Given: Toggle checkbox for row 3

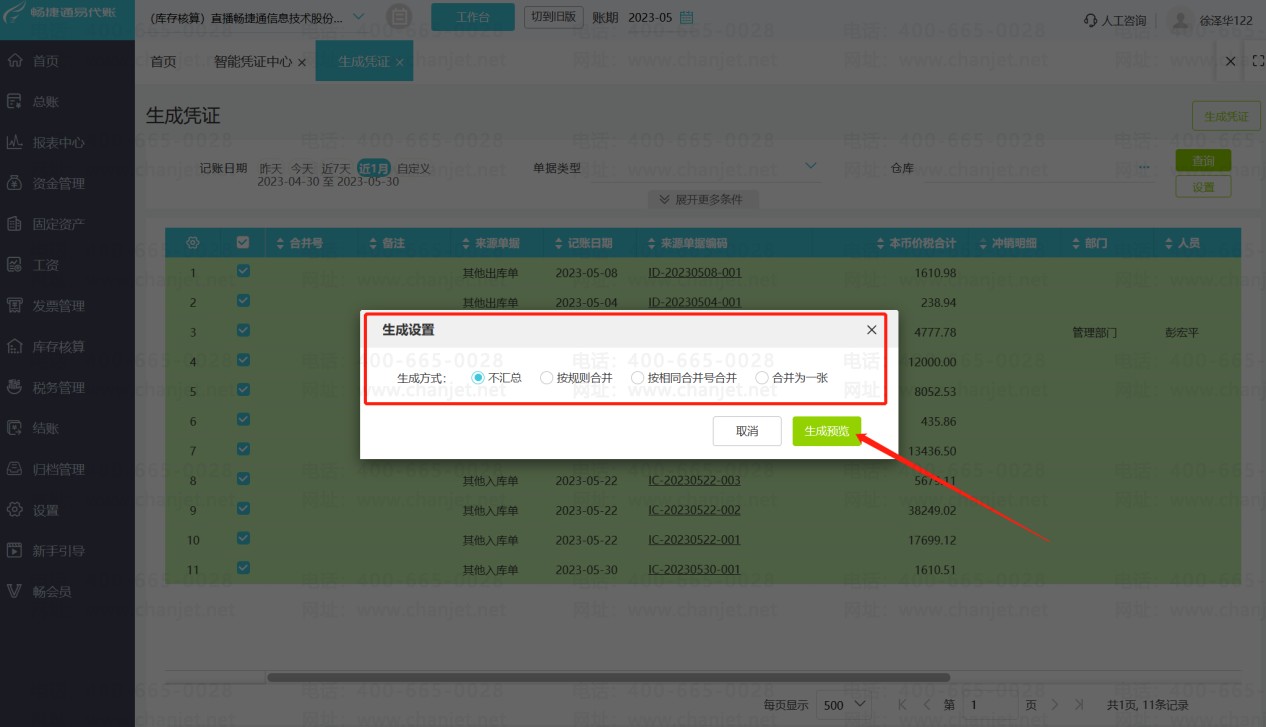Looking at the screenshot, I should coord(243,330).
